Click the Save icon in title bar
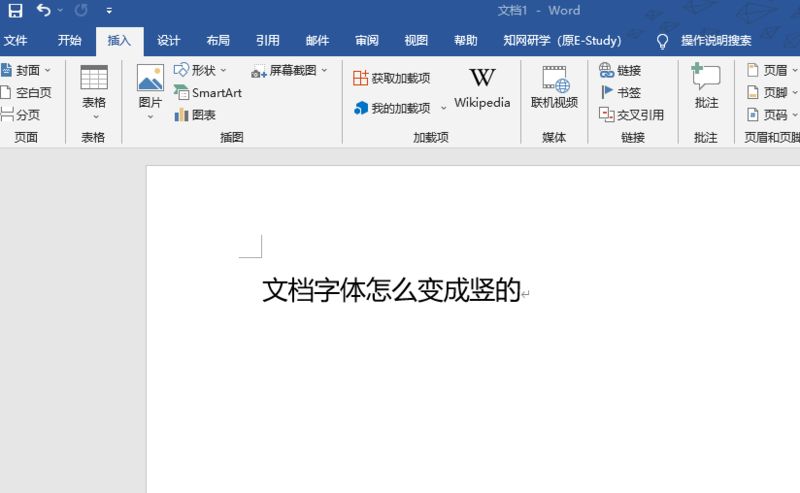Screen dimensions: 800x493 tap(15, 11)
